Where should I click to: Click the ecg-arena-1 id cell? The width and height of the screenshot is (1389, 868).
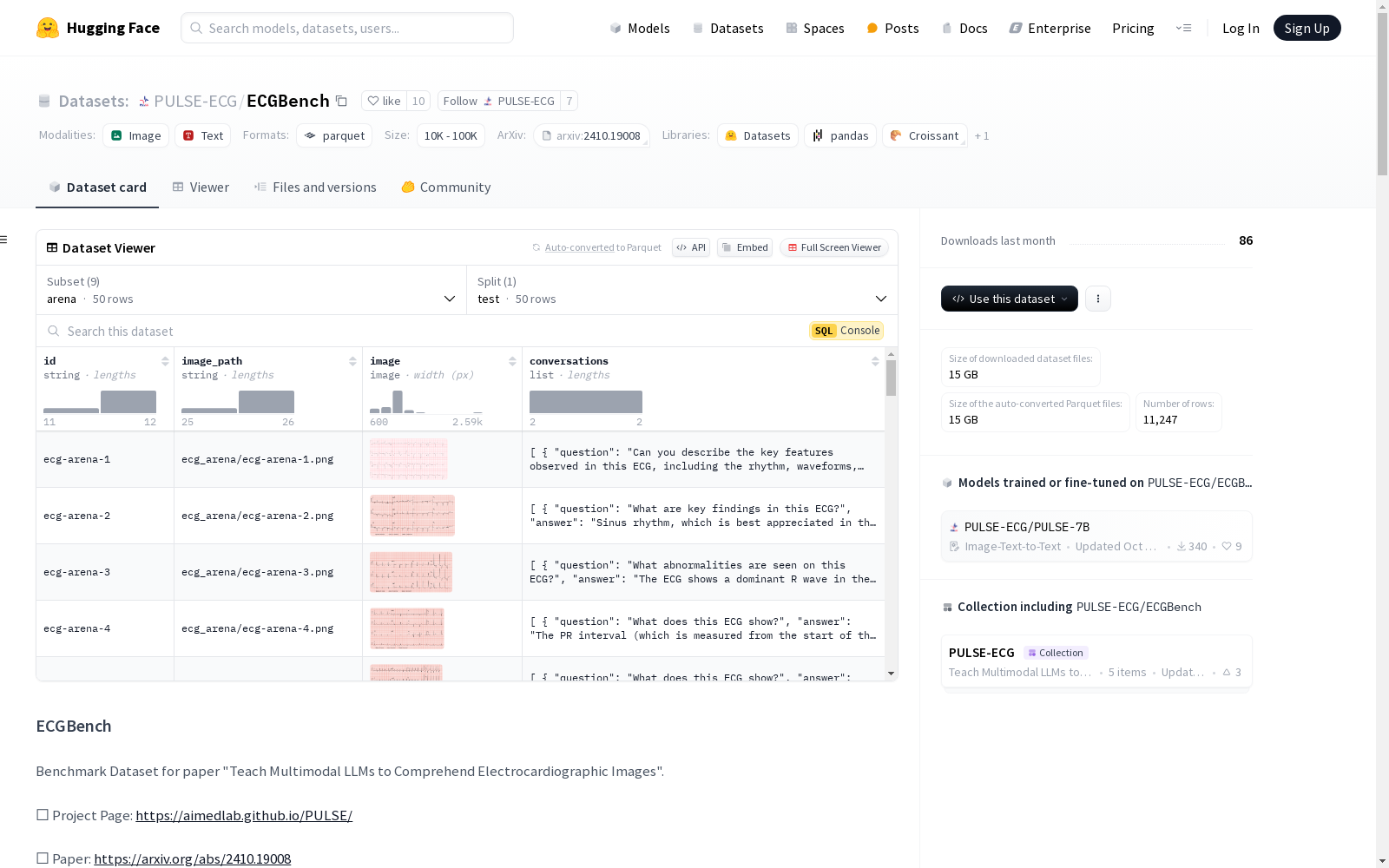tap(105, 459)
